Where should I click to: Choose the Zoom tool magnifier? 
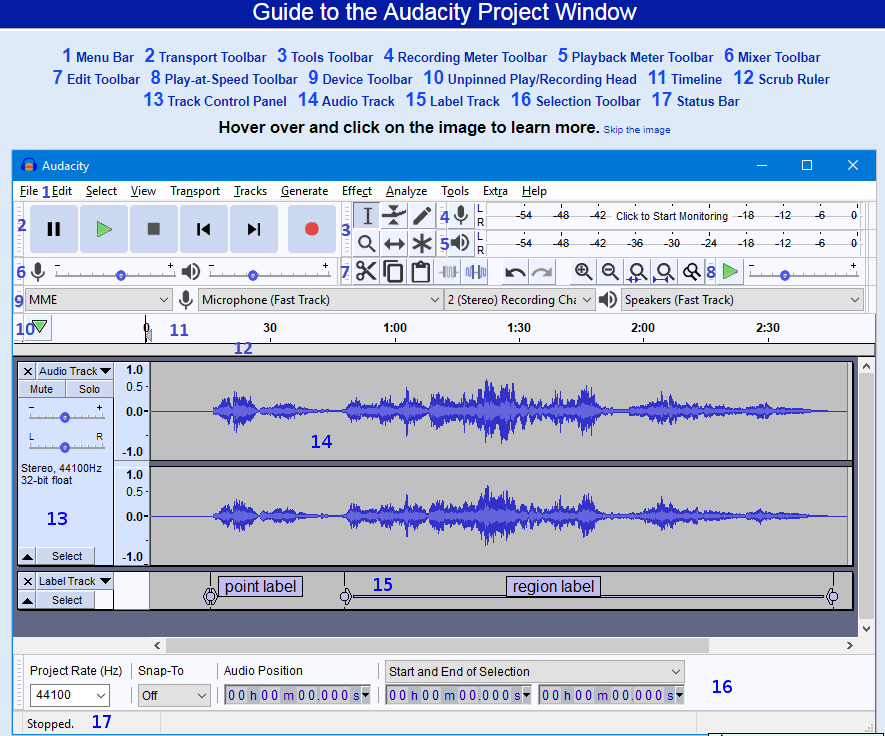tap(366, 242)
